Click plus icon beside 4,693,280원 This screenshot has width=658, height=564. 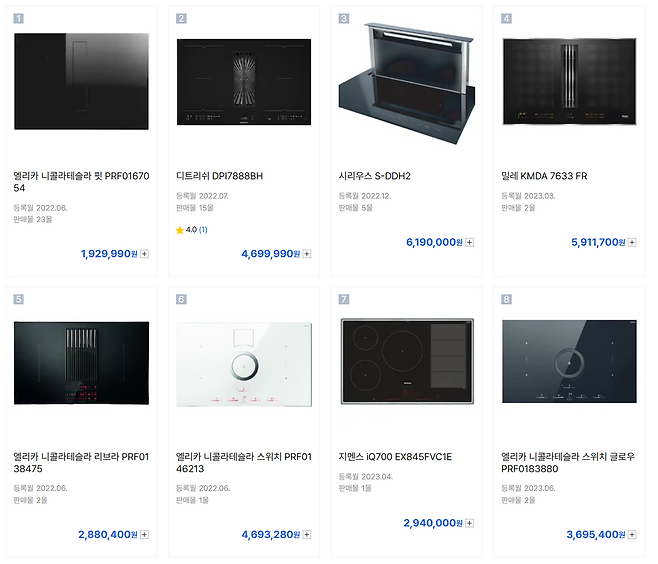[307, 535]
